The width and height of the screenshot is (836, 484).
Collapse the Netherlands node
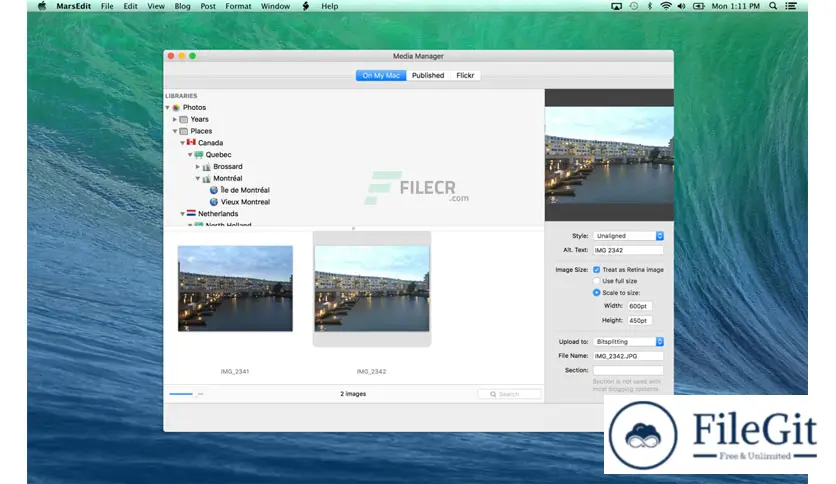tap(182, 214)
